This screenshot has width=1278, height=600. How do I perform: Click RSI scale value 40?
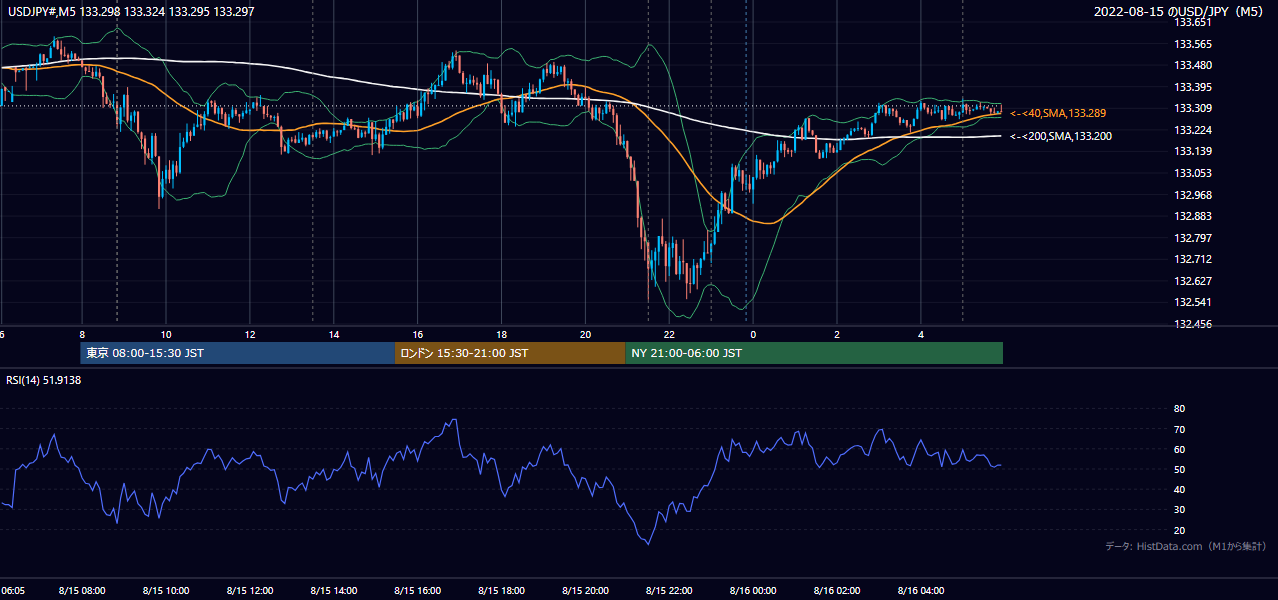point(1179,489)
